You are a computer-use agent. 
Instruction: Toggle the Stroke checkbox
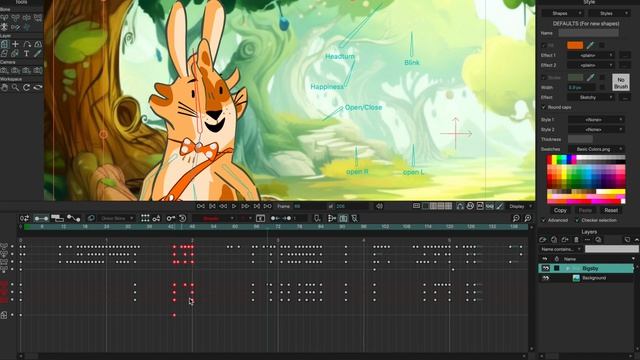544,77
